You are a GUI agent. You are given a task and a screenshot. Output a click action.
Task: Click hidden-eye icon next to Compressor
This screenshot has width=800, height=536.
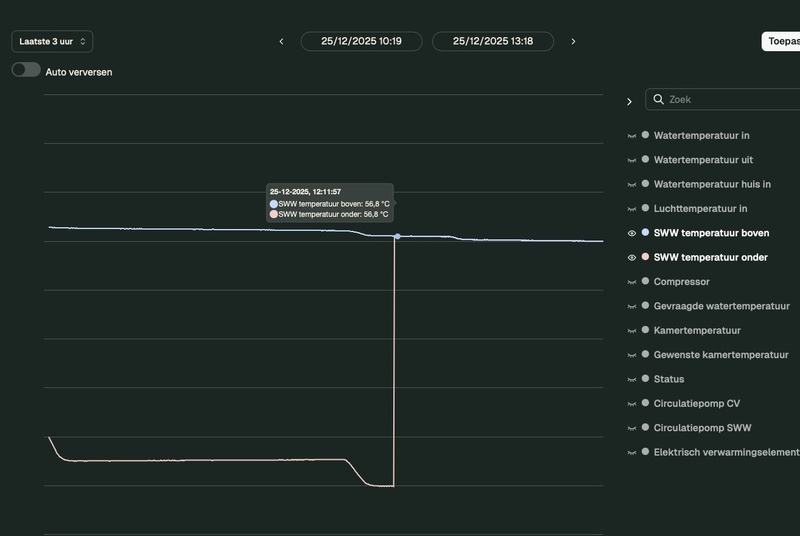[x=631, y=282]
